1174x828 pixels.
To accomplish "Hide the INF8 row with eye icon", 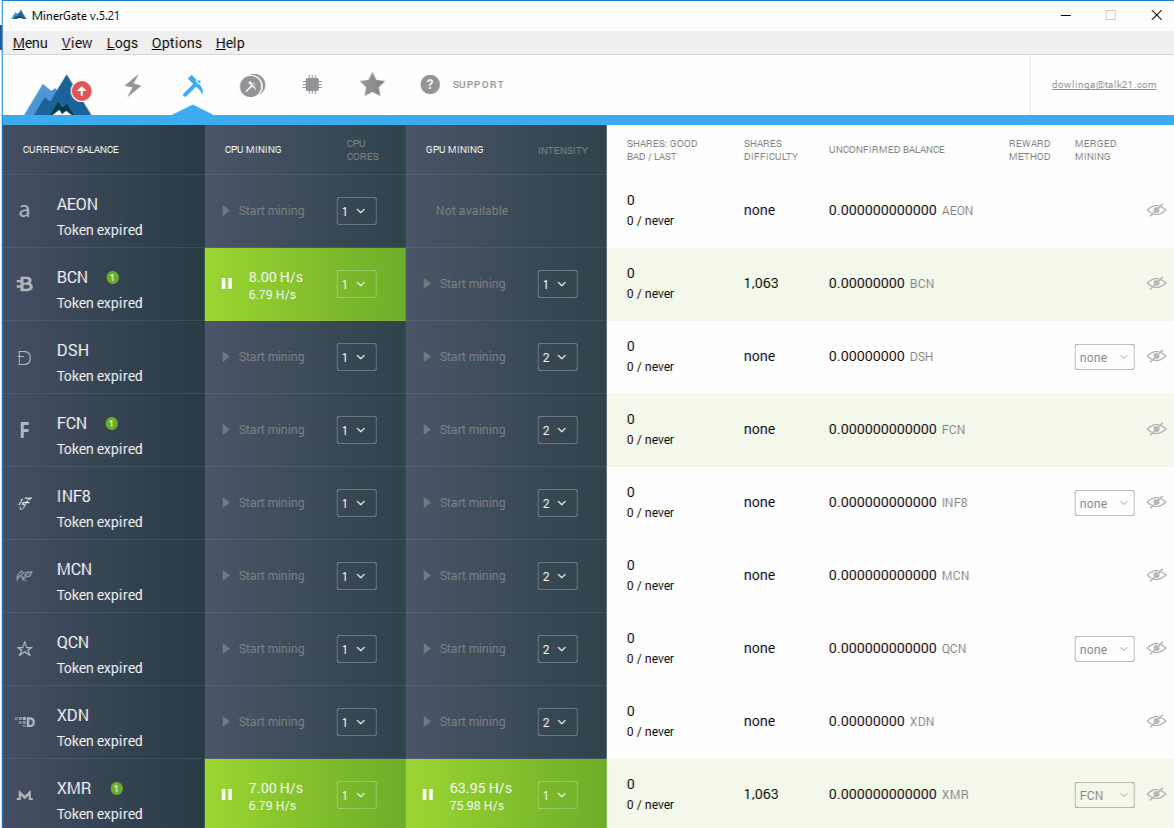I will 1156,502.
